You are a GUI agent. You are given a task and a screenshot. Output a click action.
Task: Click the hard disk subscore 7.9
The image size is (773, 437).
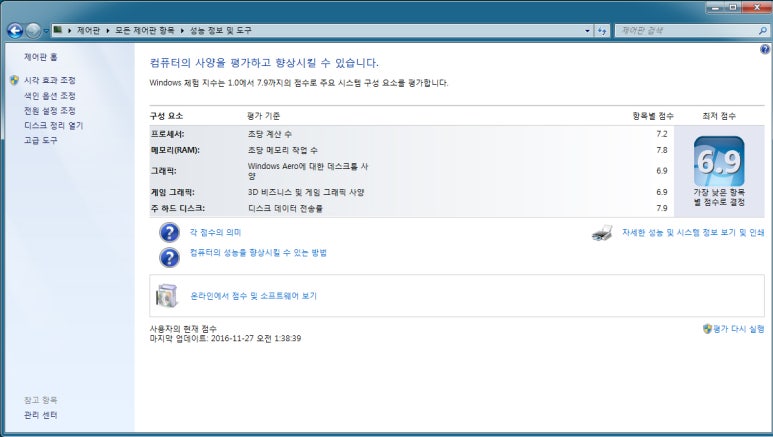[x=662, y=208]
